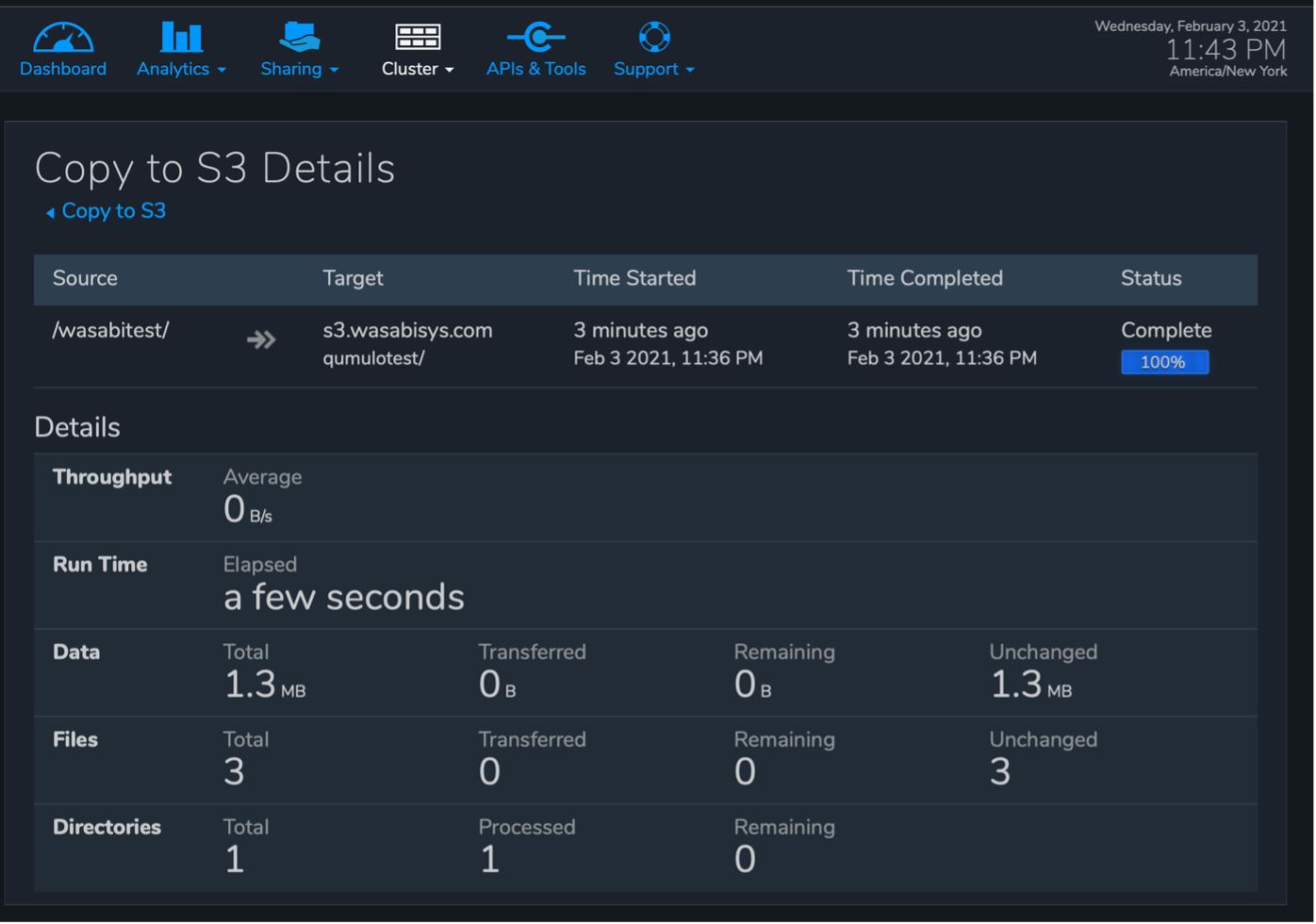Click the 'a few seconds' elapsed value
1316x924 pixels.
click(344, 597)
